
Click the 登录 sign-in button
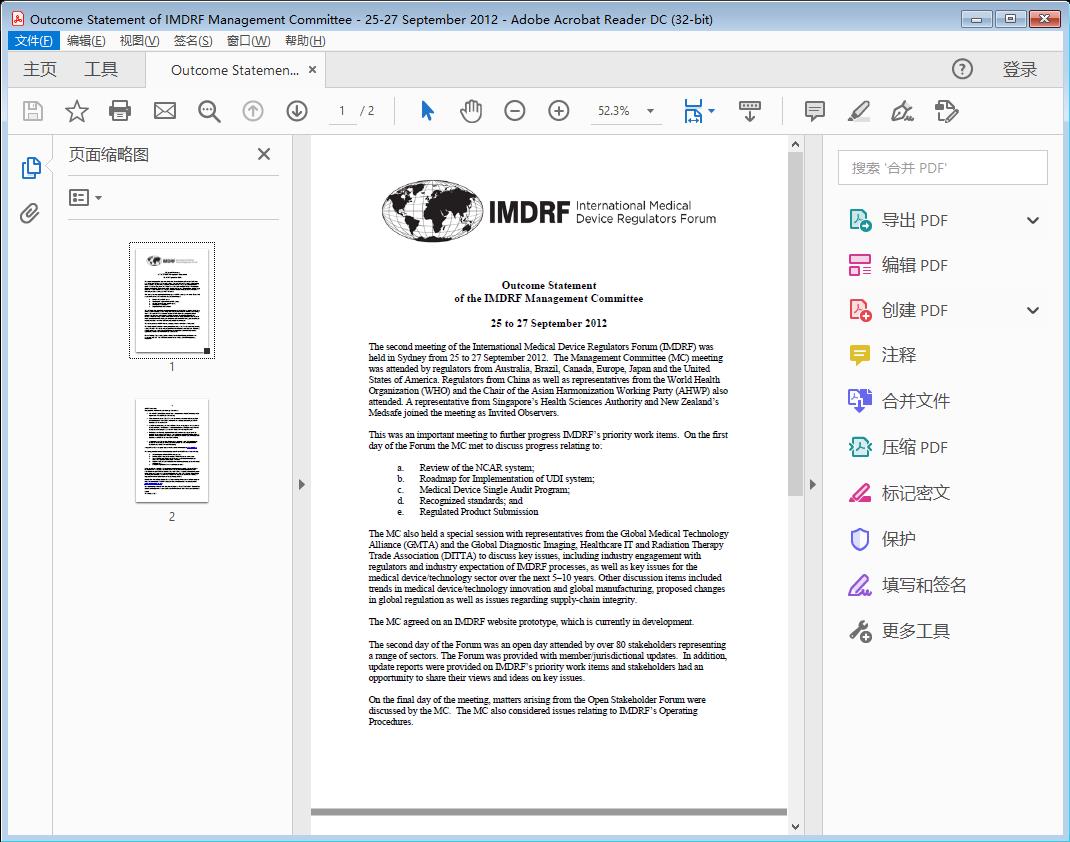(1020, 69)
